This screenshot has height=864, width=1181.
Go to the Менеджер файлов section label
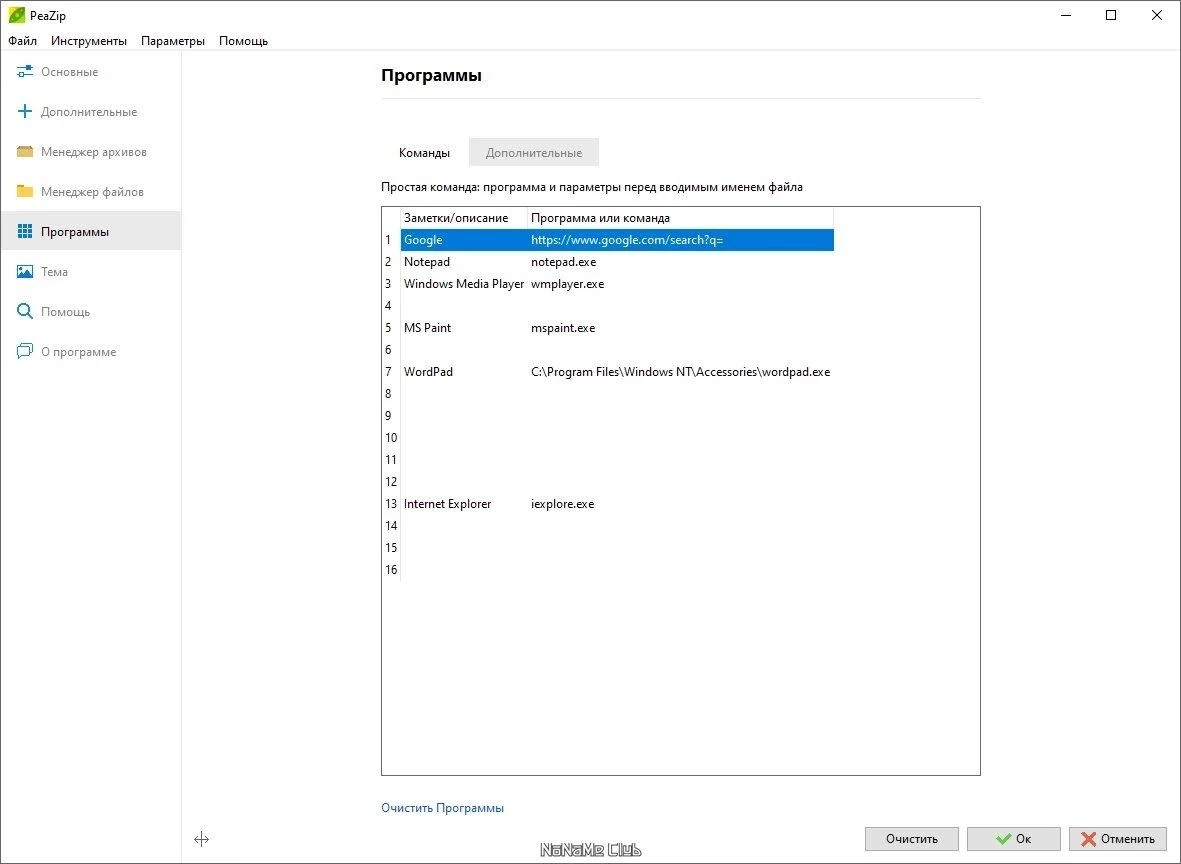92,191
